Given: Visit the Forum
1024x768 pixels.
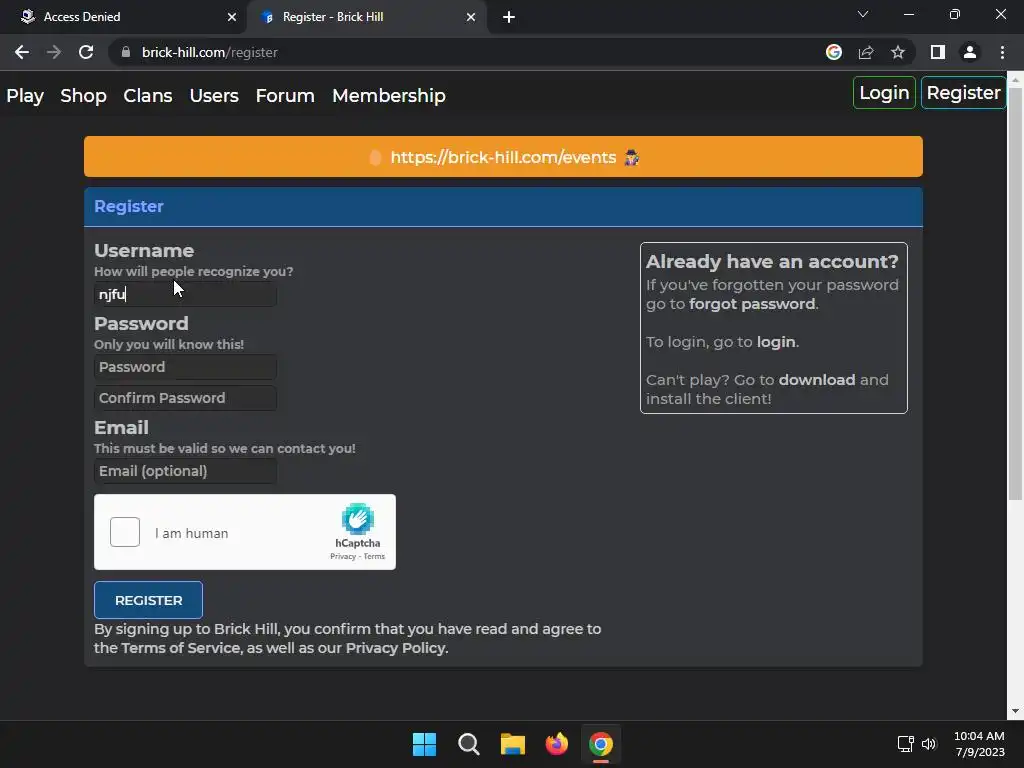Looking at the screenshot, I should click(x=285, y=95).
